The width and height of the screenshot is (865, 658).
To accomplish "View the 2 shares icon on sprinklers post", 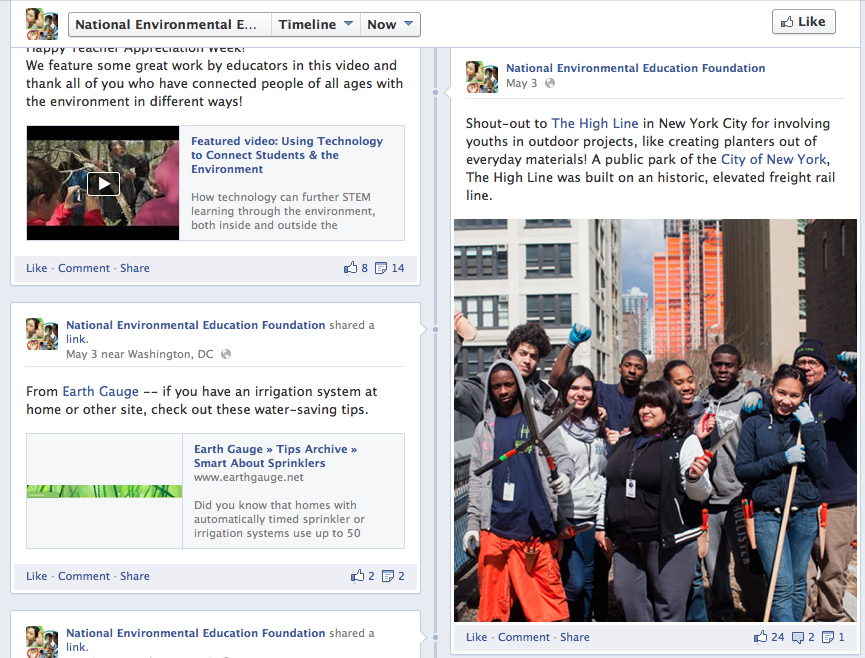I will (388, 576).
